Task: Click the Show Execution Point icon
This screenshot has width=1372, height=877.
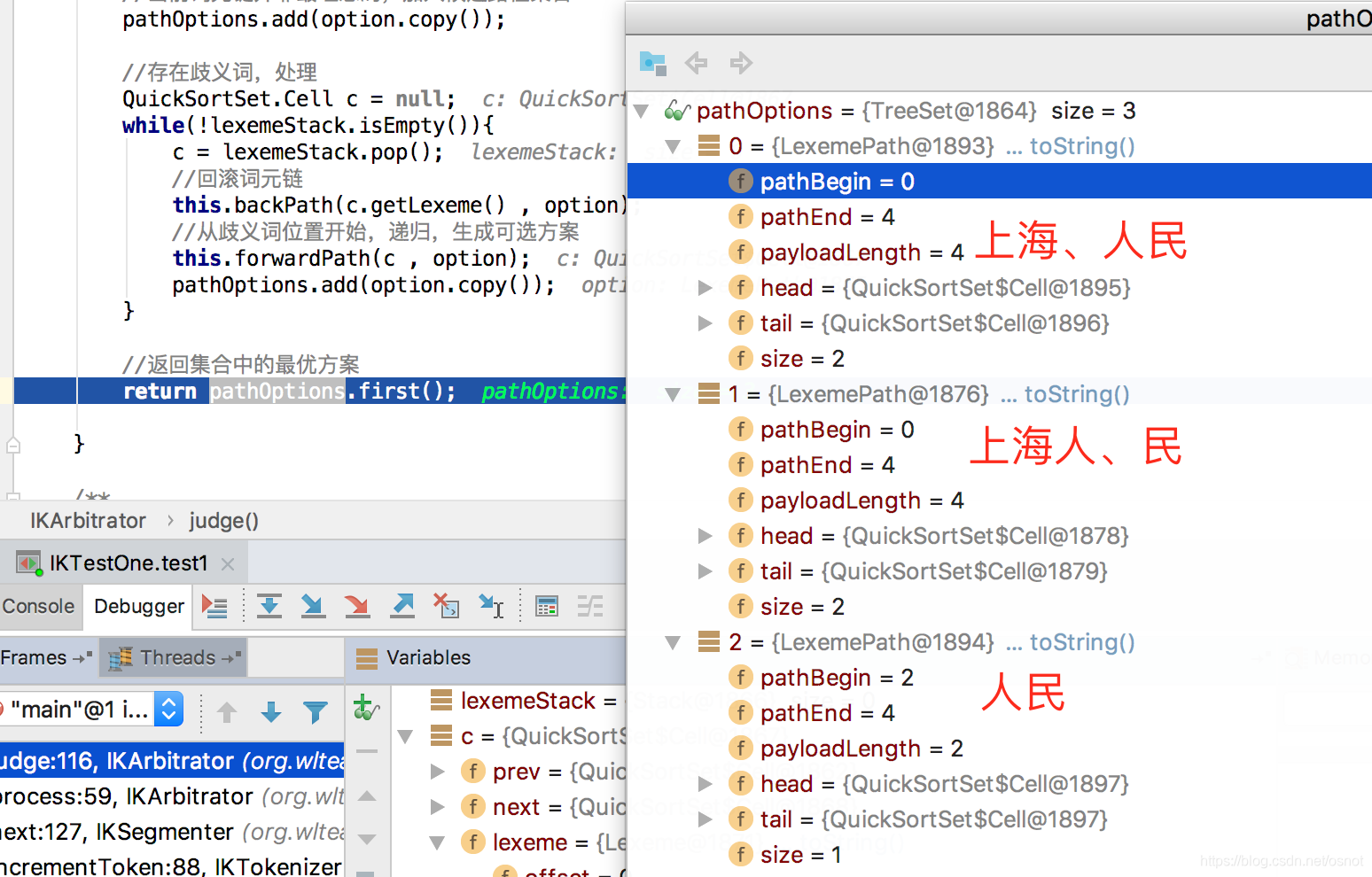Action: pyautogui.click(x=214, y=606)
